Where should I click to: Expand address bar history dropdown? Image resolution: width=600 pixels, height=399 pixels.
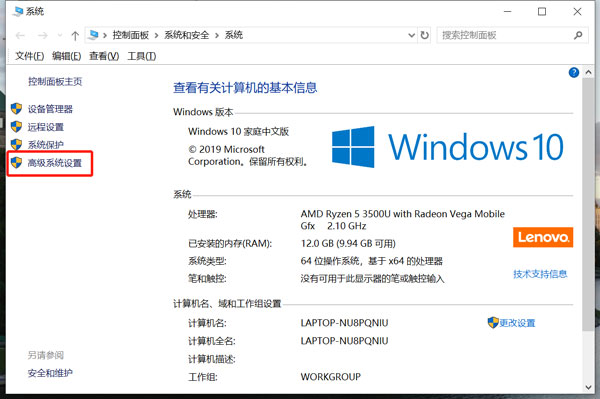point(412,35)
